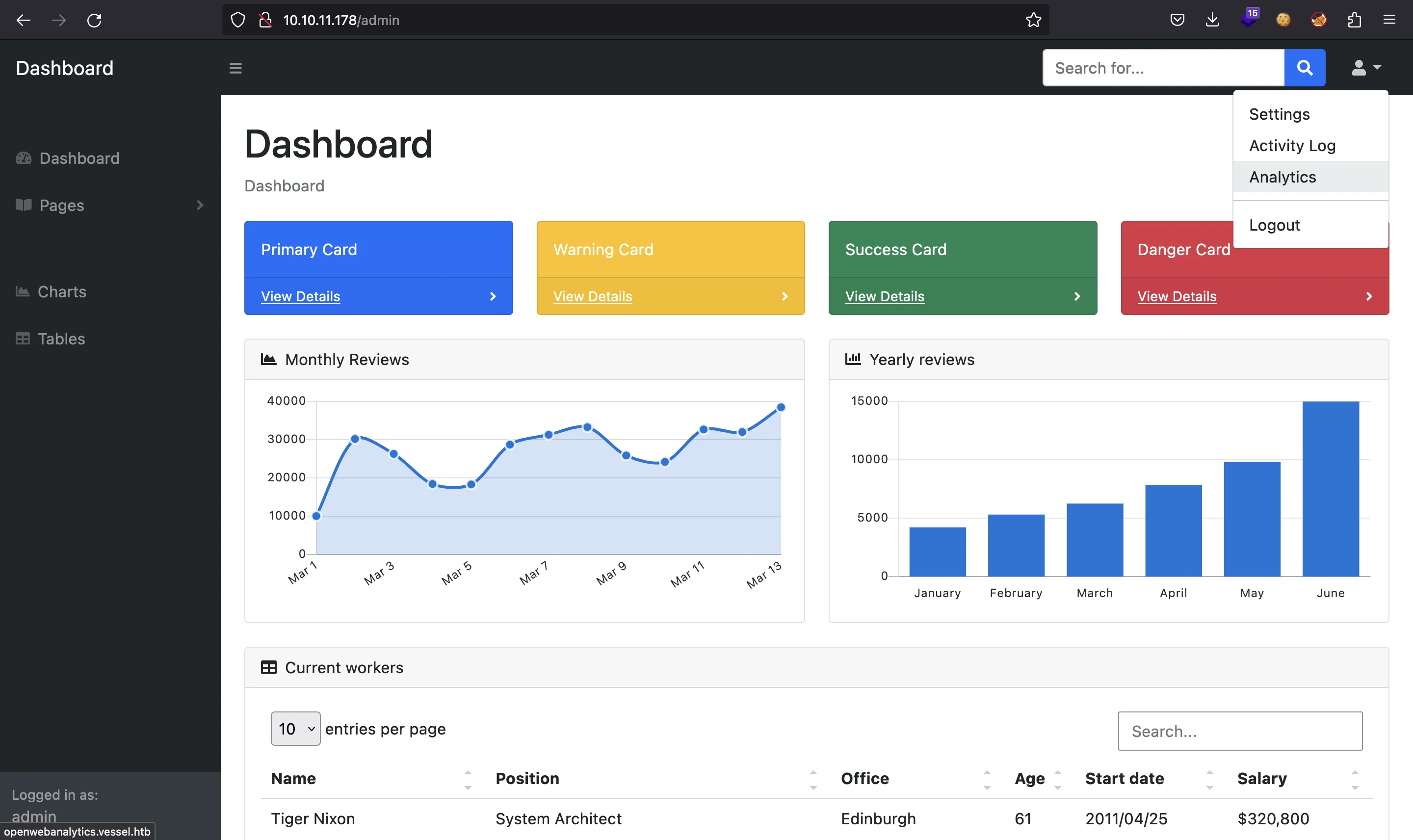Click View Details on the Success Card

tap(885, 297)
